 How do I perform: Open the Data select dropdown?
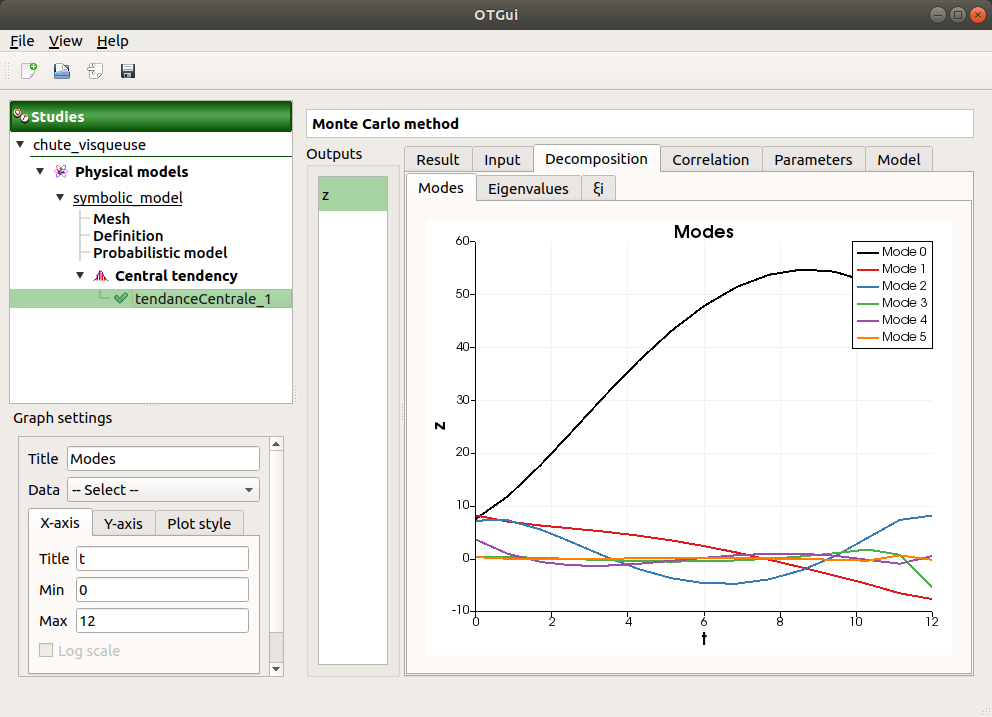(162, 490)
